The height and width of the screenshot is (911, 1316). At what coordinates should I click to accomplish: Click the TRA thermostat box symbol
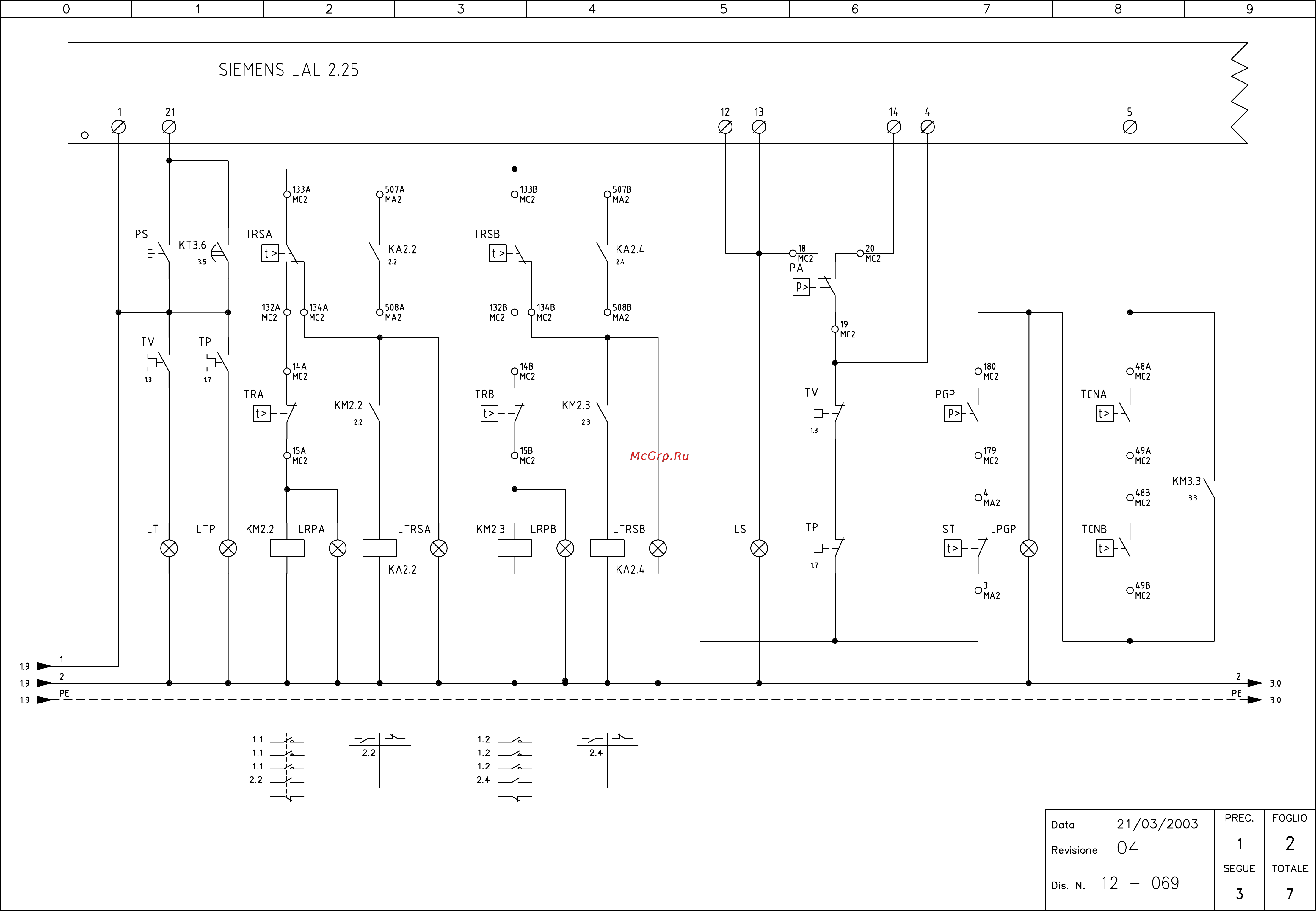point(261,413)
